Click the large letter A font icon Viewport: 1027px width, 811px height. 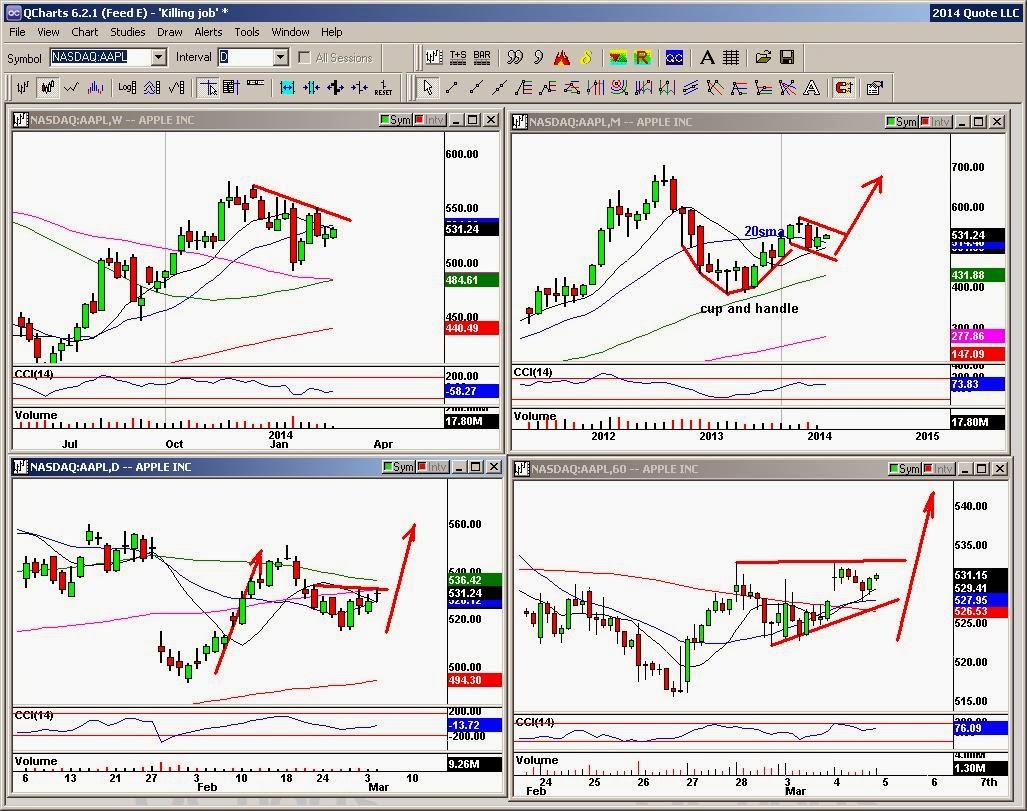click(x=707, y=58)
